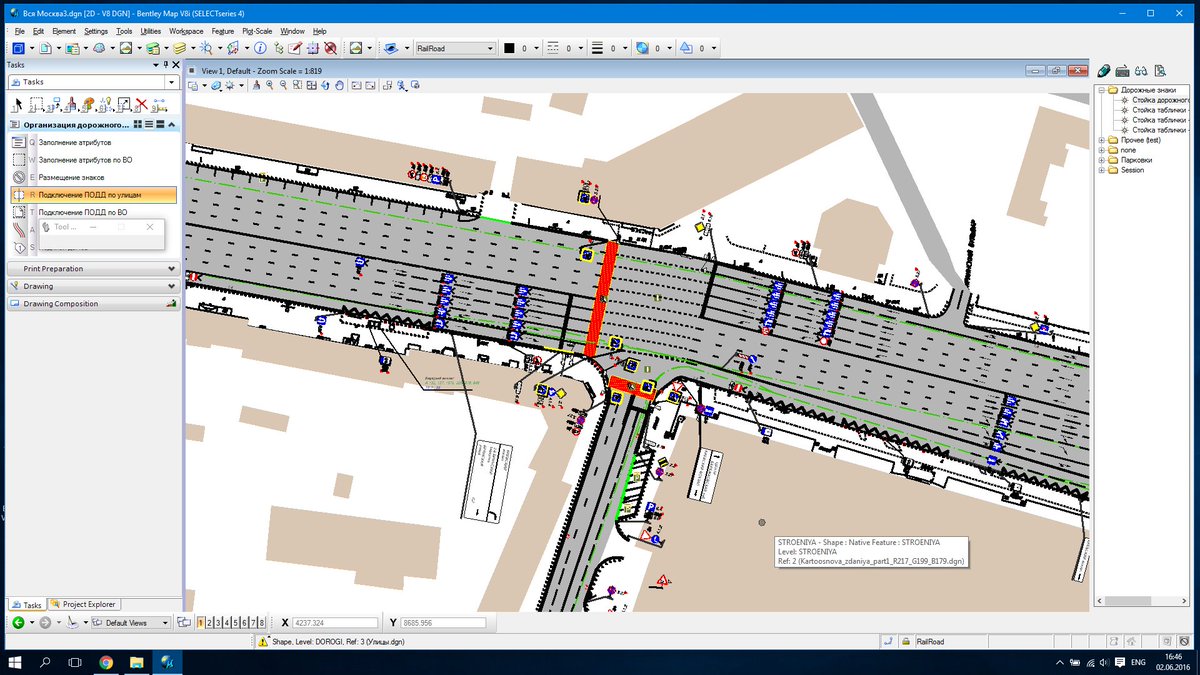Open the Workspace menu
The height and width of the screenshot is (675, 1200).
186,31
